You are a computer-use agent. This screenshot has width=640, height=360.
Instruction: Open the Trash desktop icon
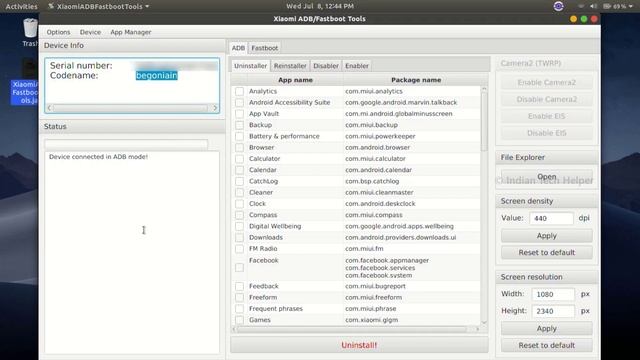tap(30, 32)
